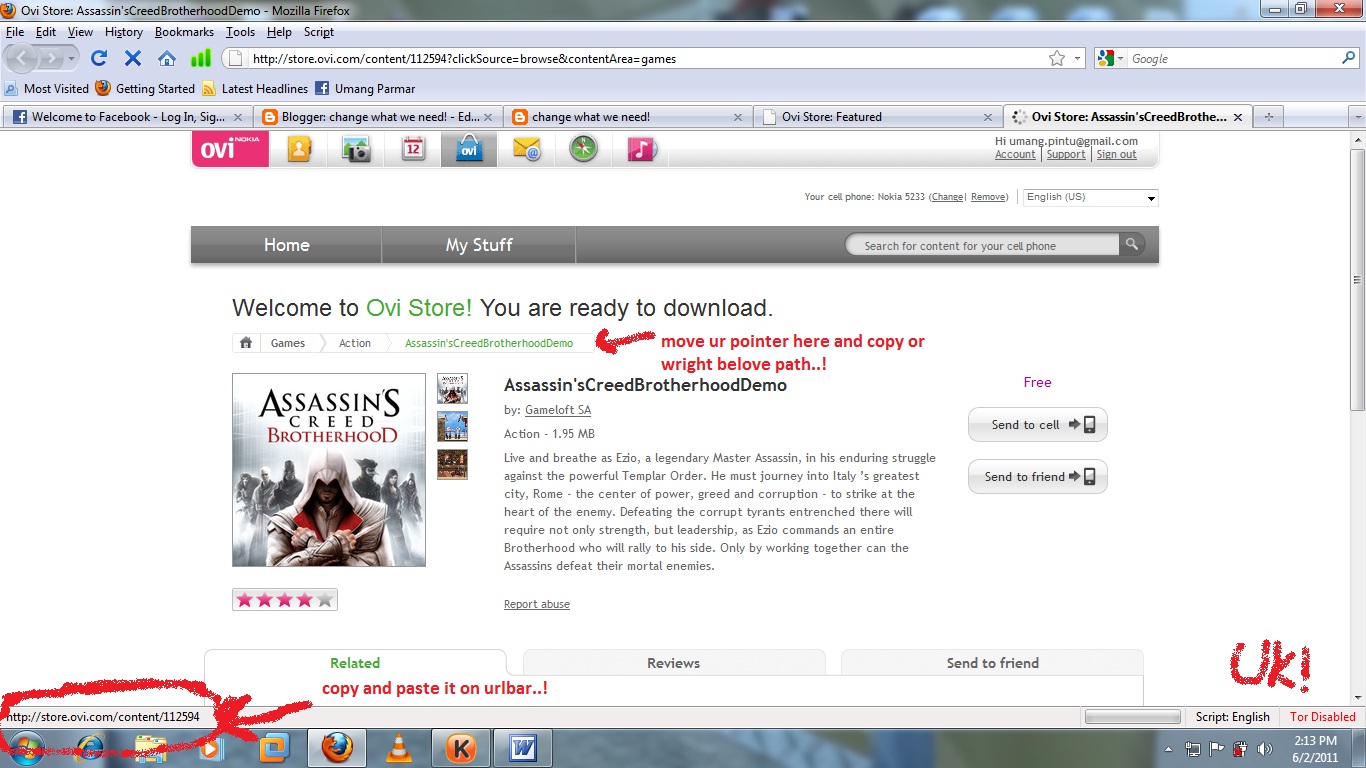Open the Gameloft SA publisher link
This screenshot has height=768, width=1366.
(x=558, y=410)
